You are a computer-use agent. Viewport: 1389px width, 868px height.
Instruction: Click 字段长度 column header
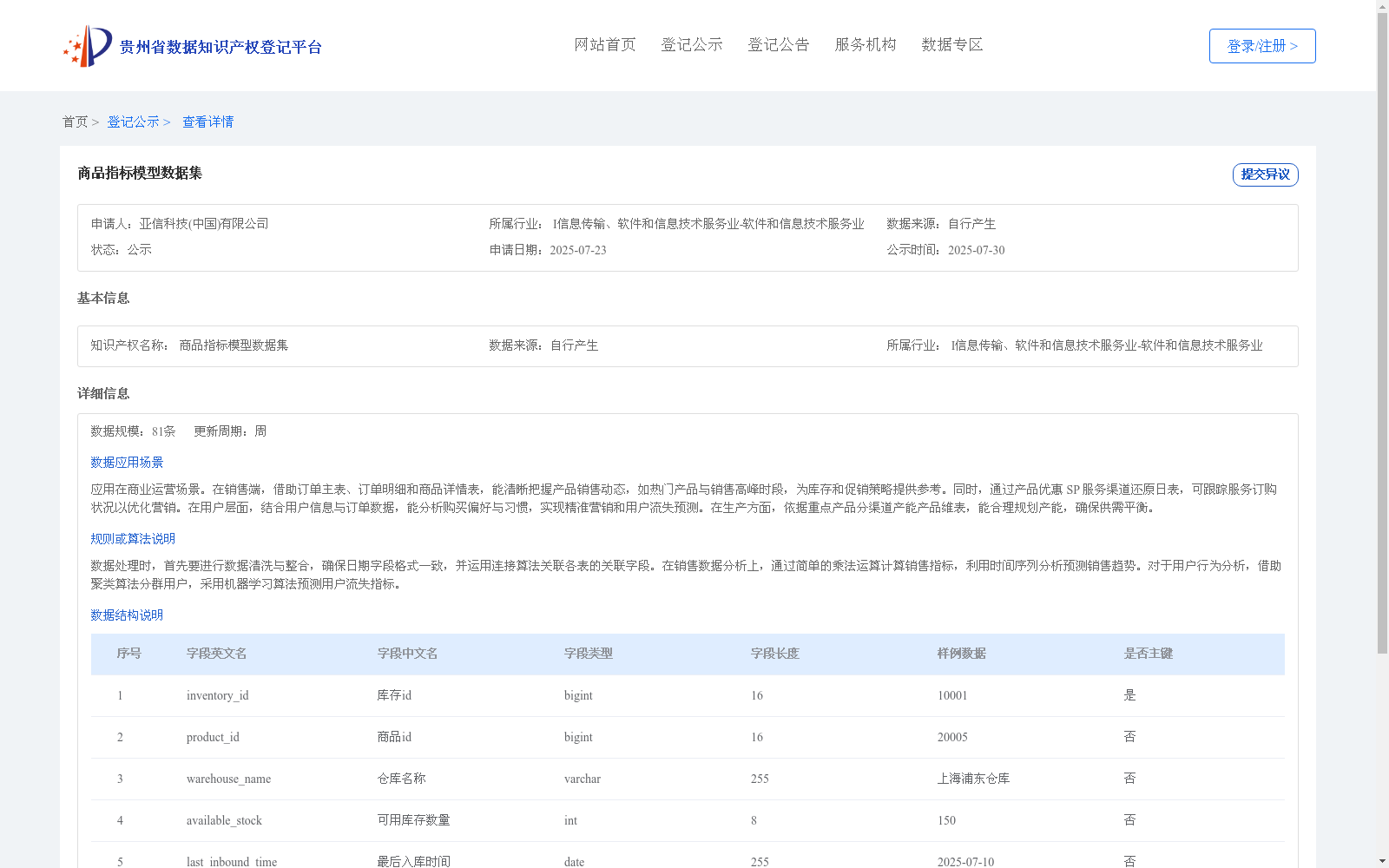coord(775,654)
